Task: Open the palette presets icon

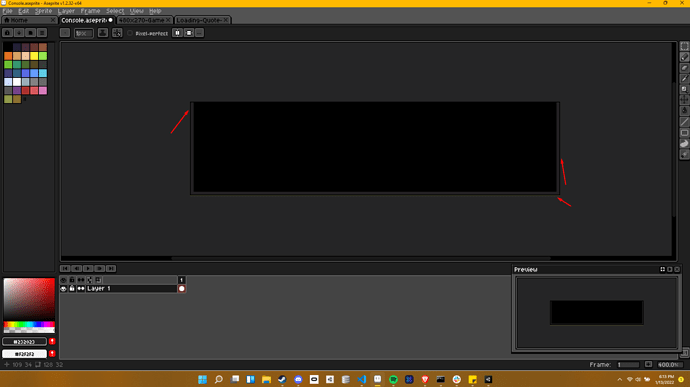Action: tap(30, 33)
